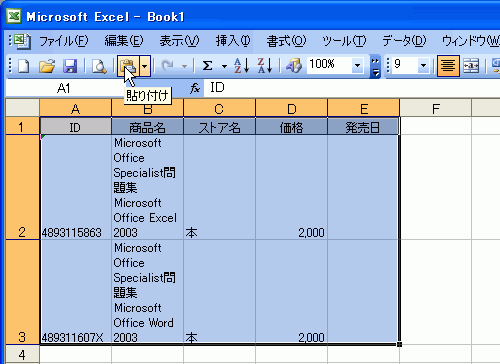Screen dimensions: 500x364
Task: Click the font size 9 box
Action: tap(404, 65)
